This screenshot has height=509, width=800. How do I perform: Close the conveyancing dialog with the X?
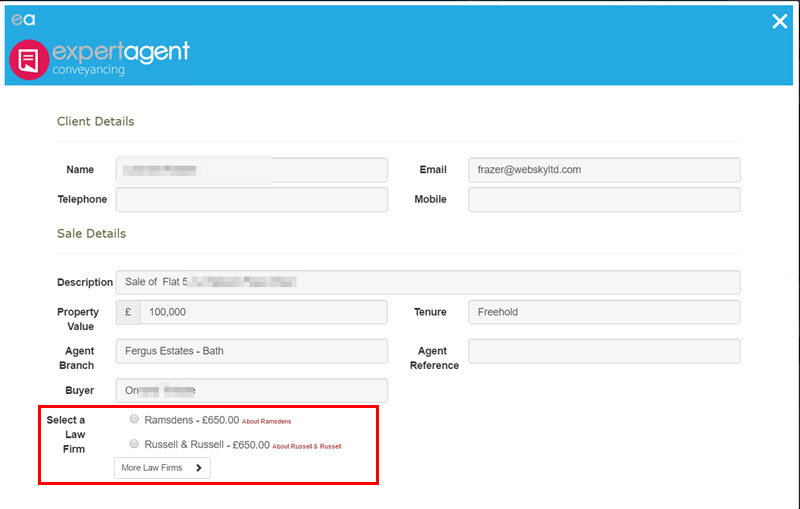tap(779, 21)
